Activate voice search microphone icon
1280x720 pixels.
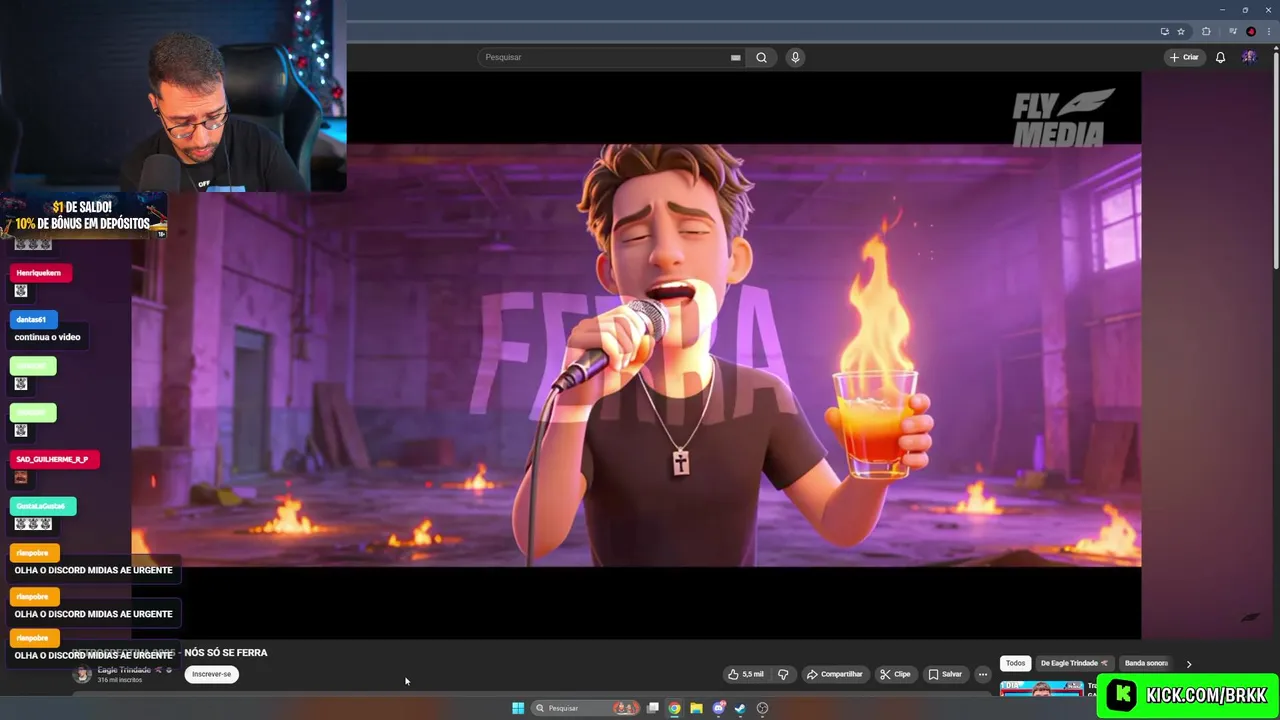click(x=795, y=57)
